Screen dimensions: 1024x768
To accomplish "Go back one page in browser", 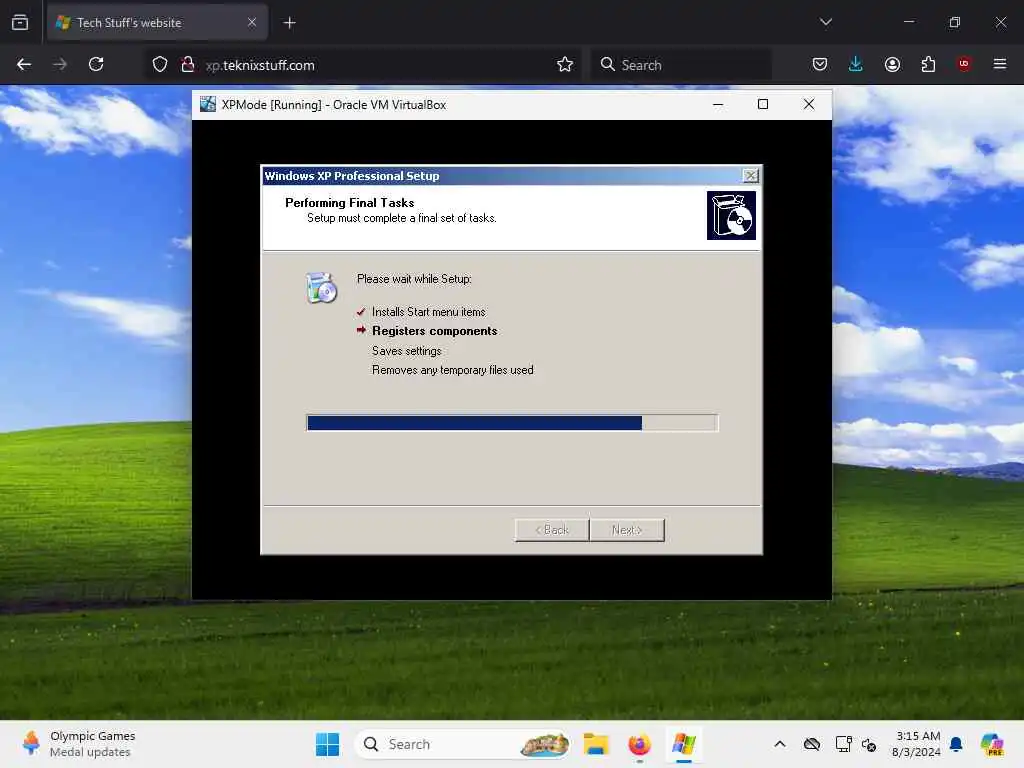I will pos(24,64).
